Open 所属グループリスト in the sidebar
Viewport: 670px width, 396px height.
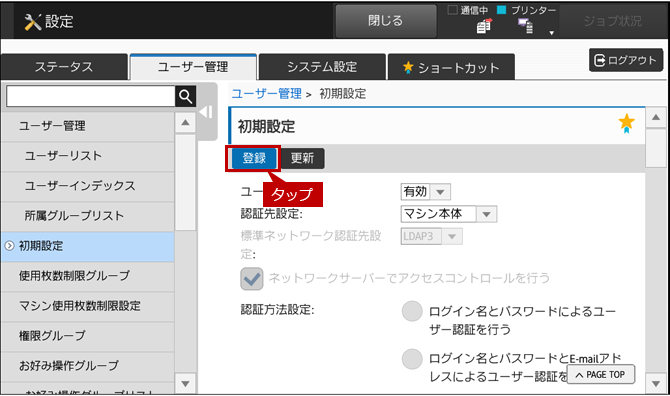point(88,216)
